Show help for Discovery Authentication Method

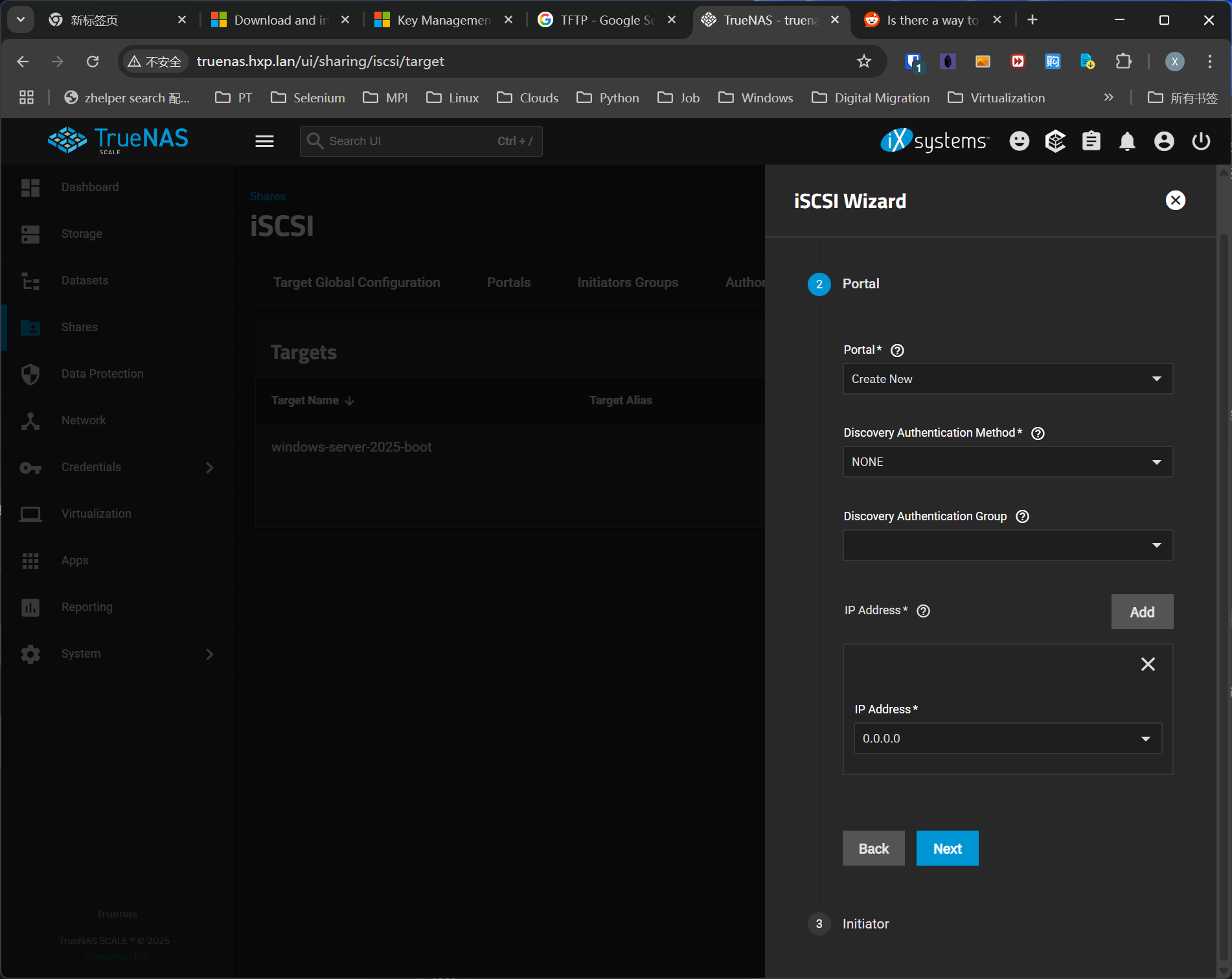click(1038, 433)
